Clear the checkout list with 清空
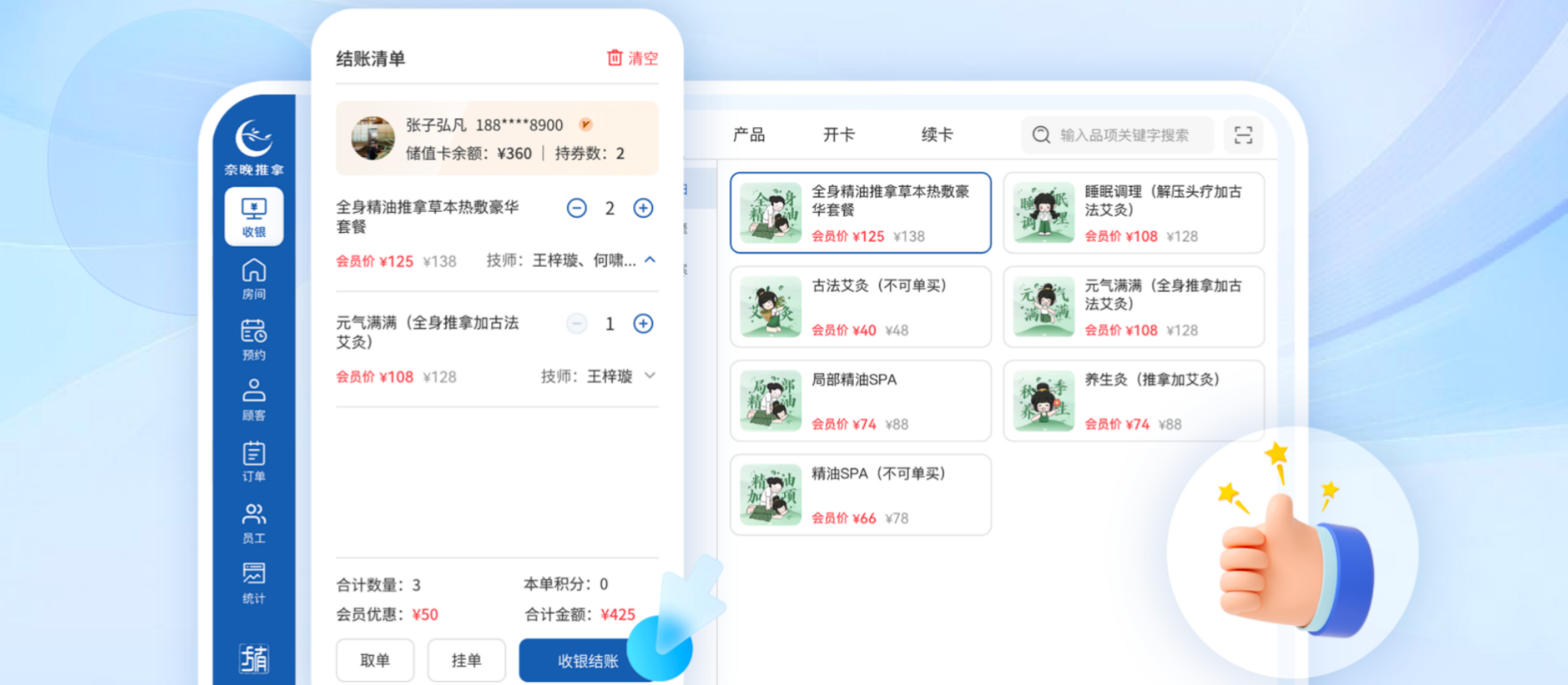Image resolution: width=1568 pixels, height=685 pixels. tap(633, 58)
